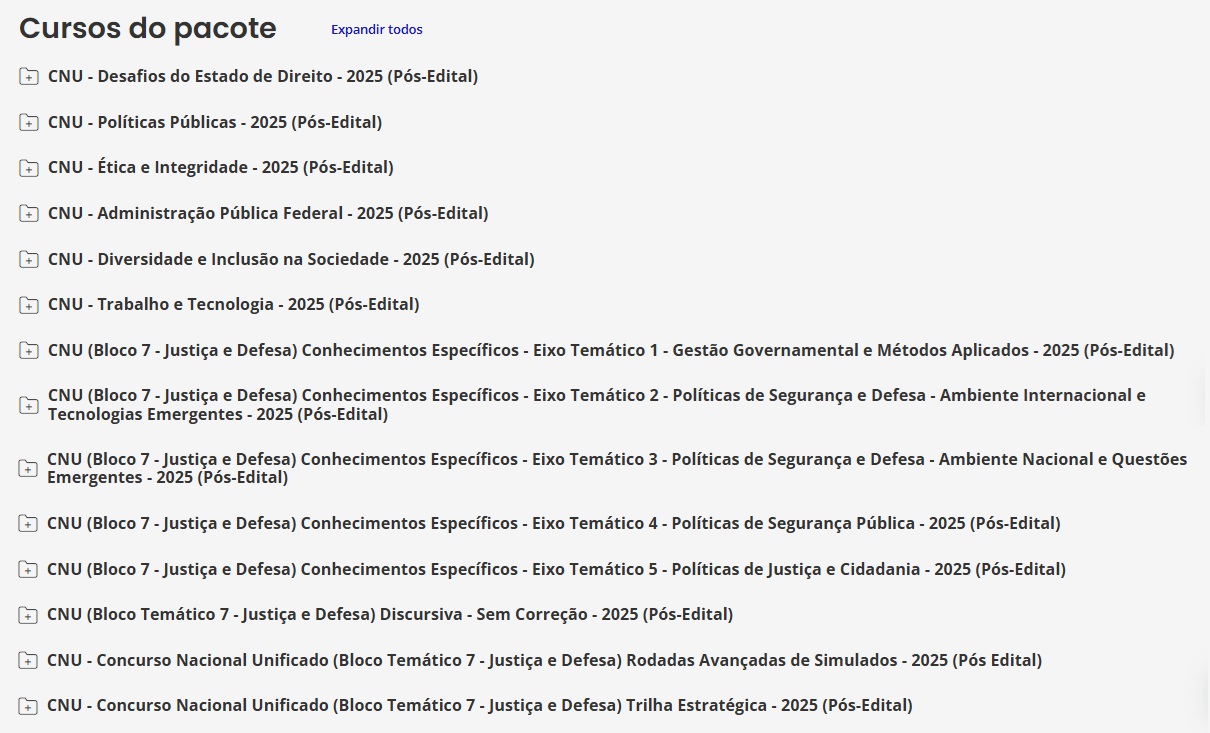Expand Rodadas Avançadas de Simulados course title

[x=544, y=661]
